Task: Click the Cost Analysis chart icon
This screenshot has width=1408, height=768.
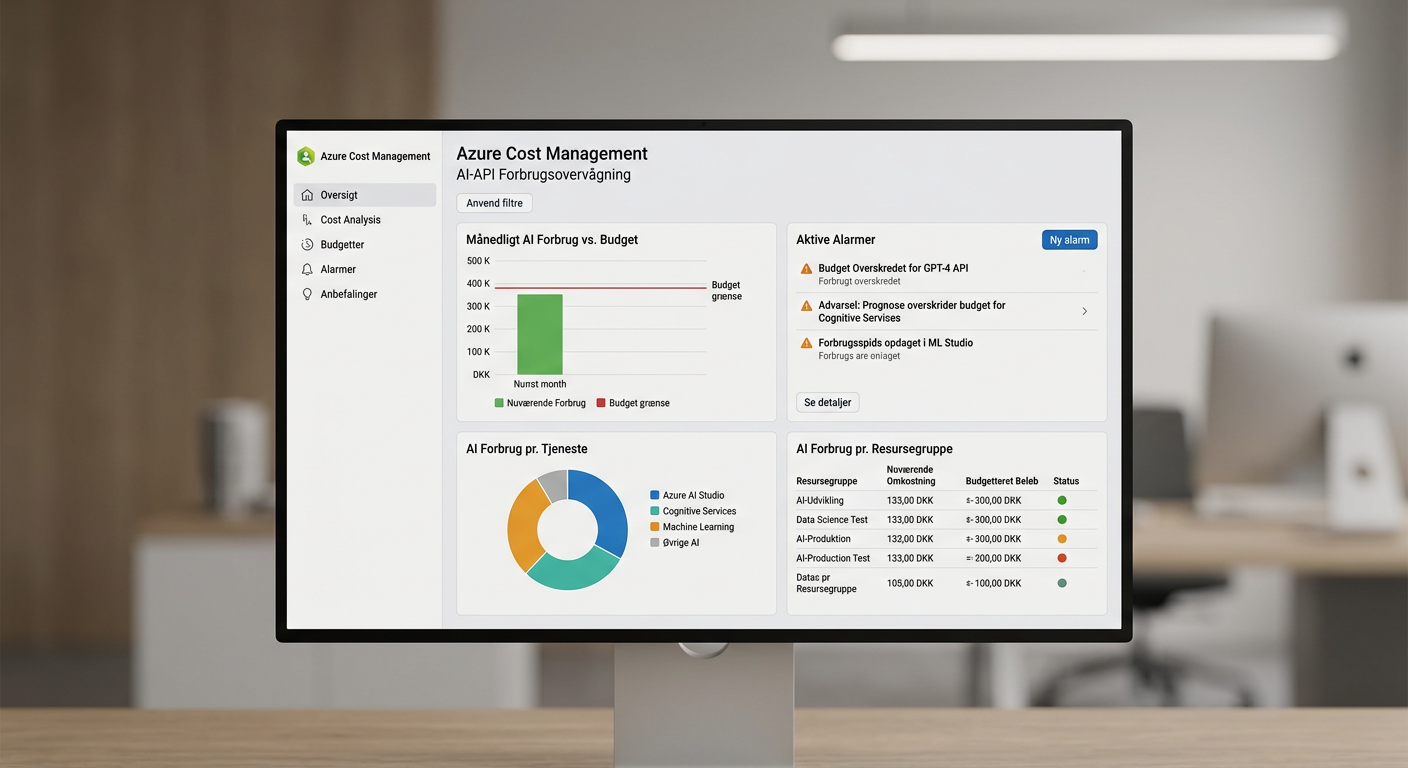Action: point(307,220)
